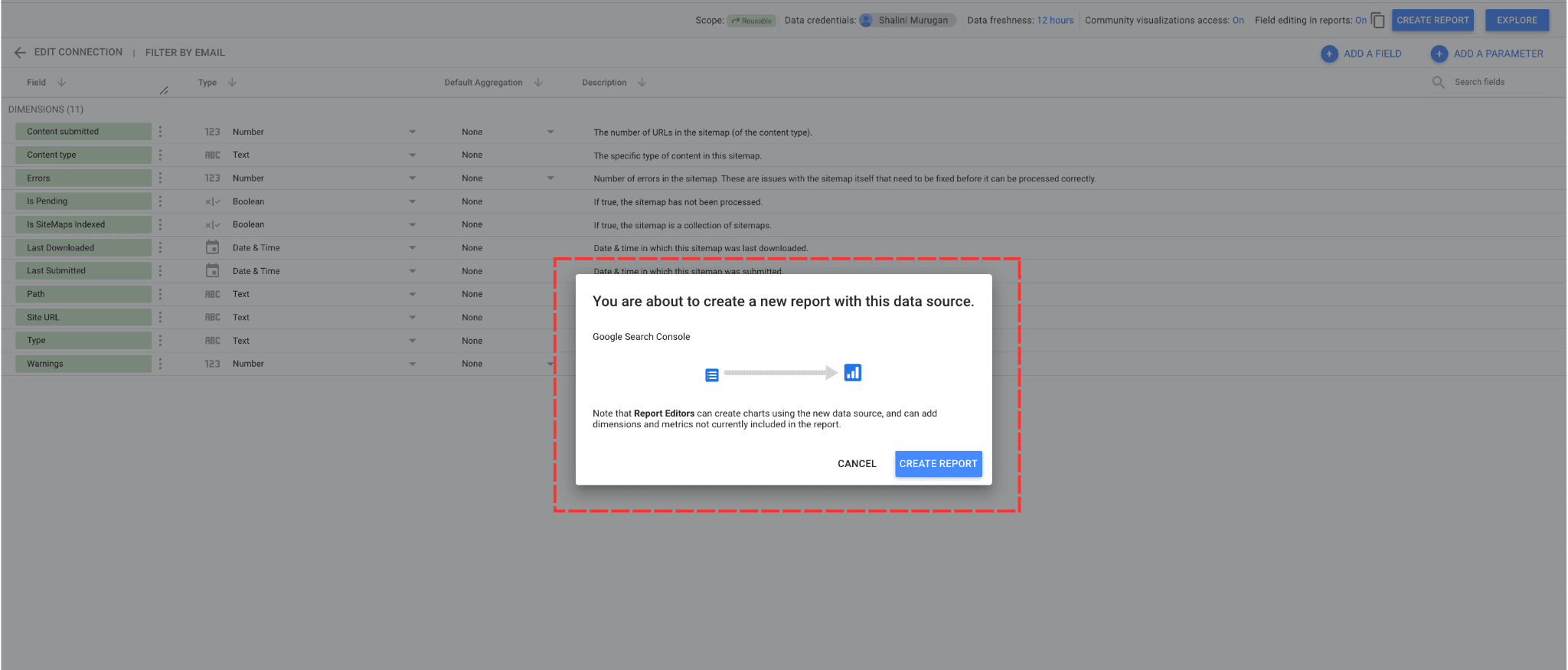Sort by the Field column arrow
This screenshot has width=1568, height=670.
pyautogui.click(x=61, y=83)
